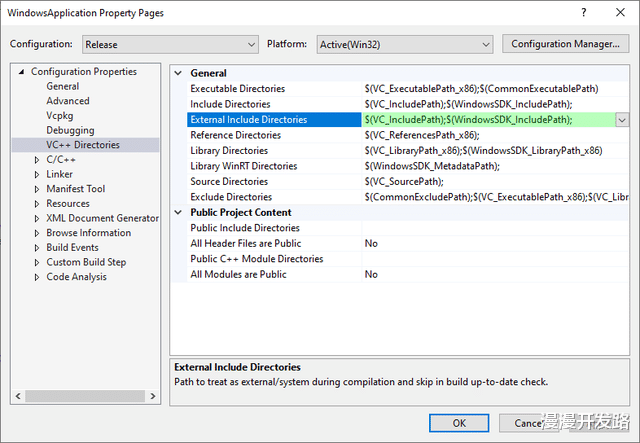This screenshot has height=443, width=640.
Task: Click No value for All Header Files
Action: [x=495, y=243]
